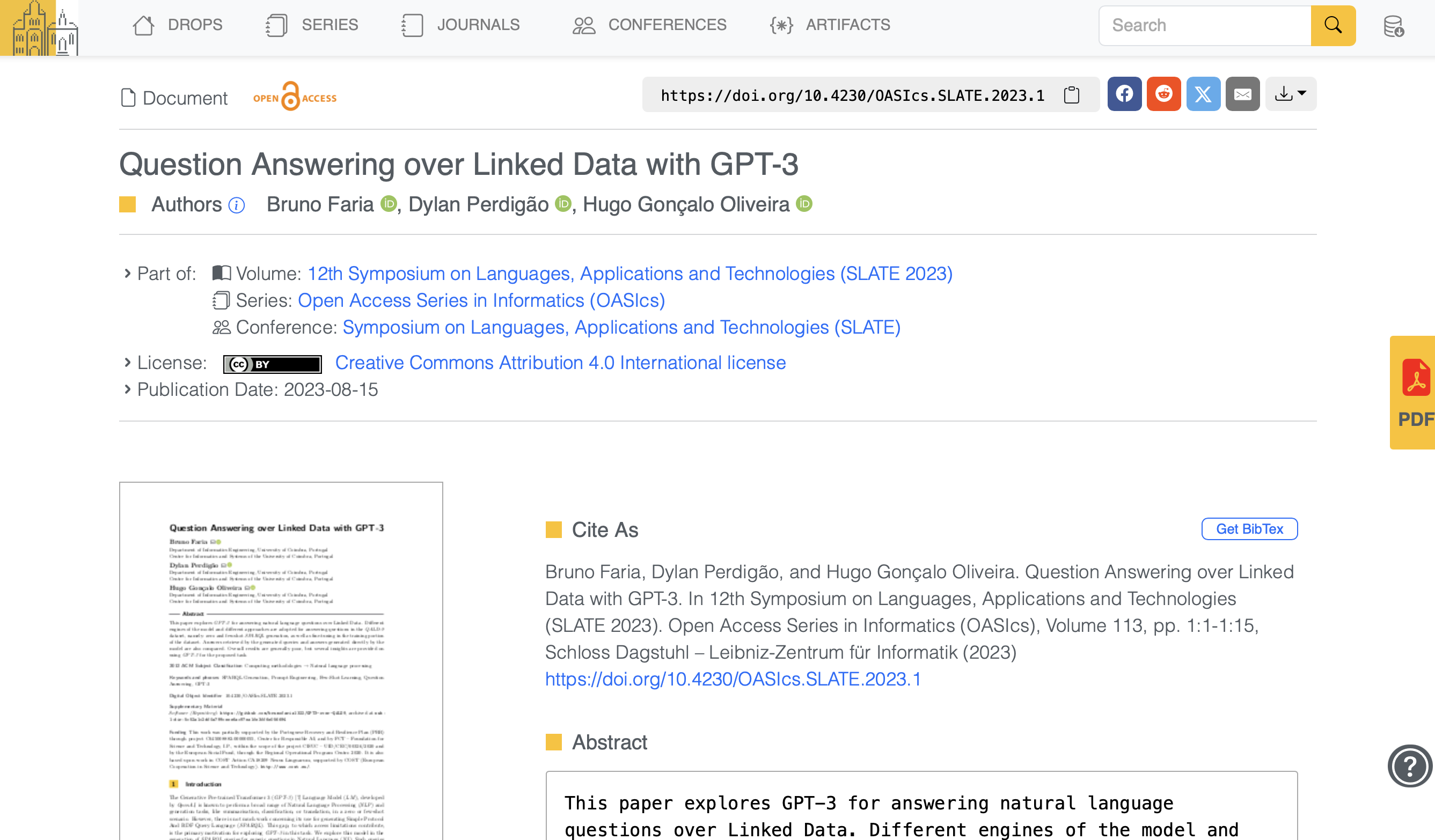The width and height of the screenshot is (1435, 840).
Task: Open the paper's first-page thumbnail preview
Action: [x=281, y=661]
